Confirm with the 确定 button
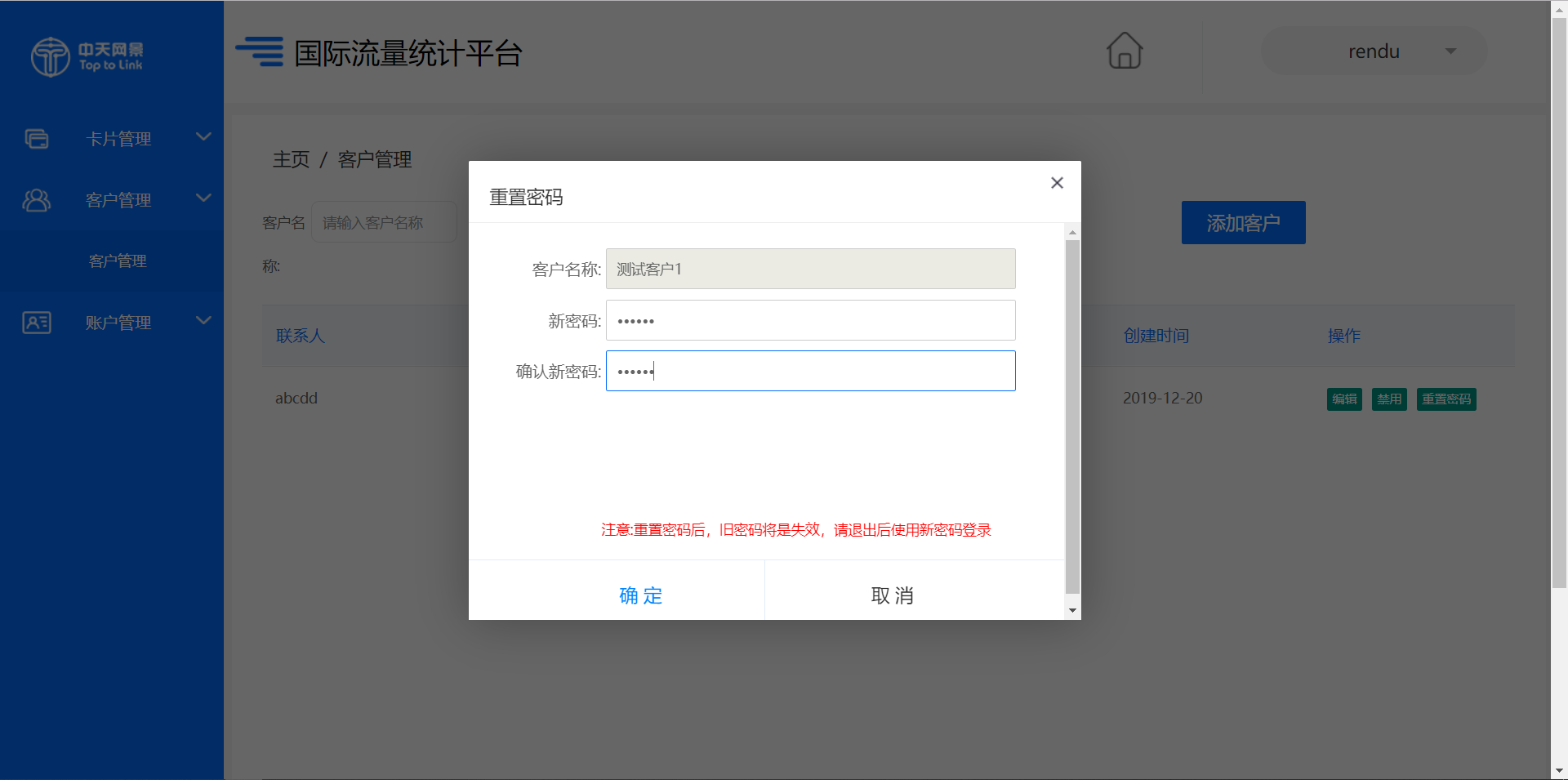The width and height of the screenshot is (1568, 780). click(641, 595)
